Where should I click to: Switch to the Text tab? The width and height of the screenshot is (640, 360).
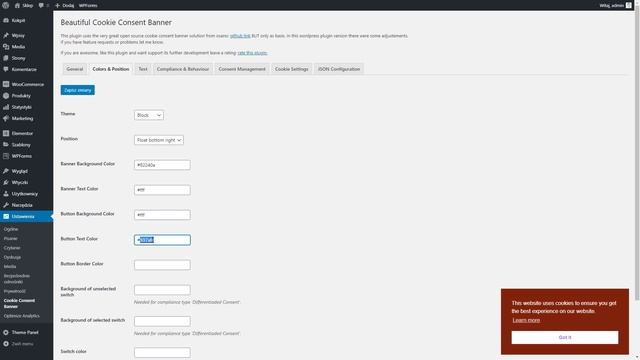[143, 69]
